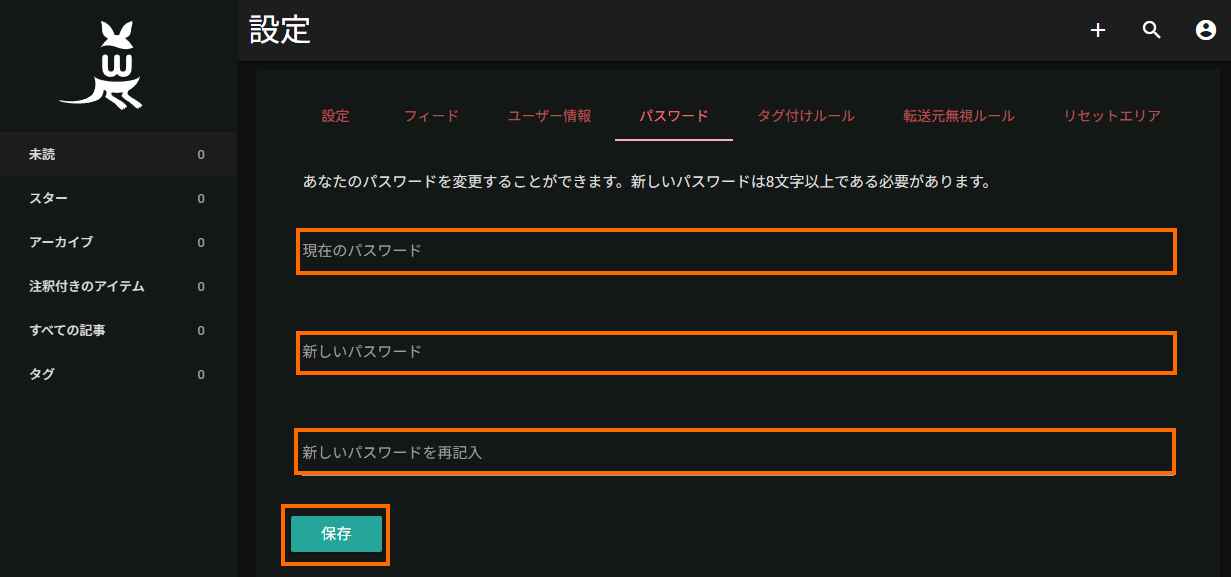Open the ユーザー情報 tab
The width and height of the screenshot is (1231, 577).
coord(549,116)
